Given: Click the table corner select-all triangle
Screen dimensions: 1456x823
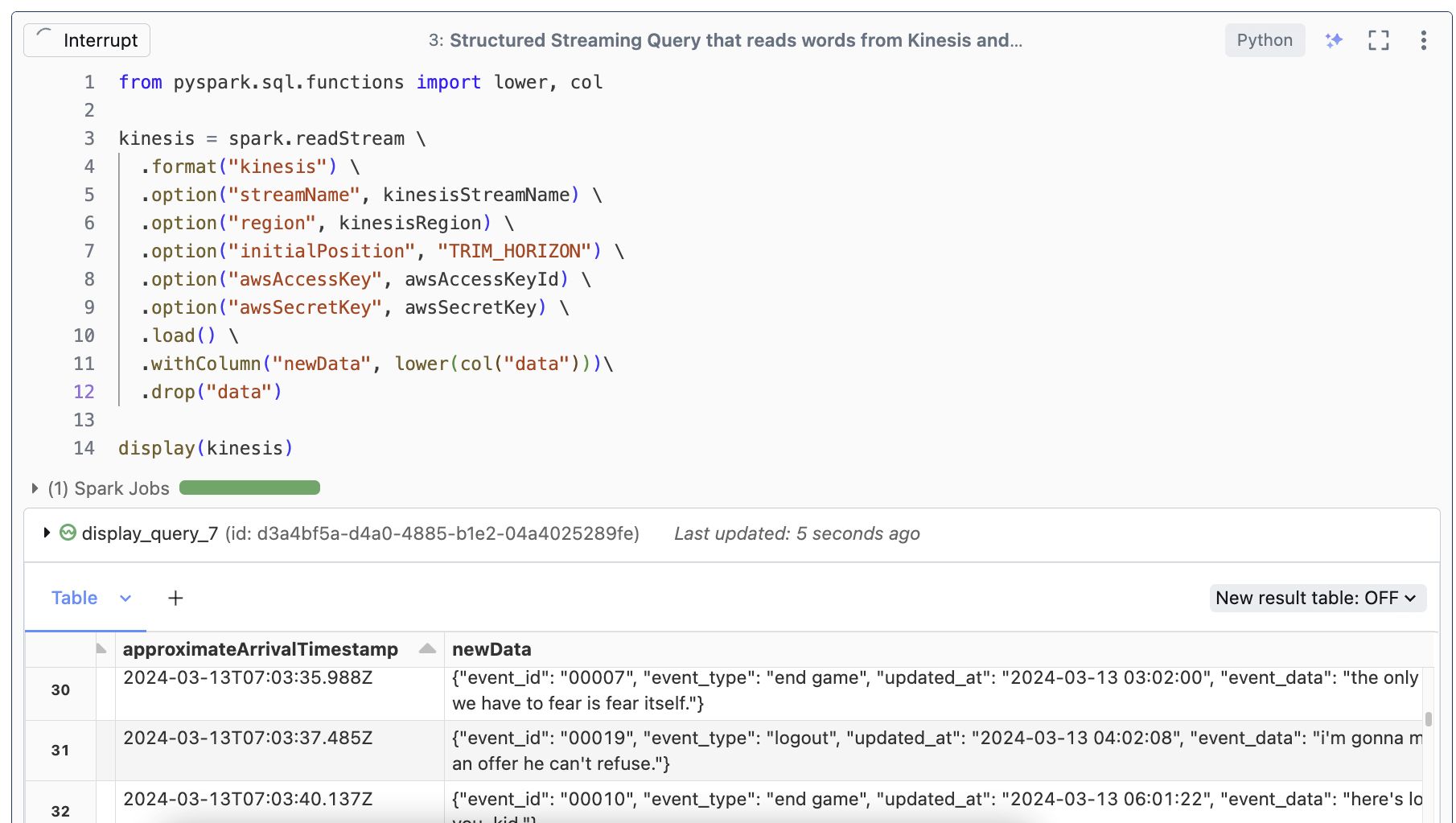Looking at the screenshot, I should 101,648.
